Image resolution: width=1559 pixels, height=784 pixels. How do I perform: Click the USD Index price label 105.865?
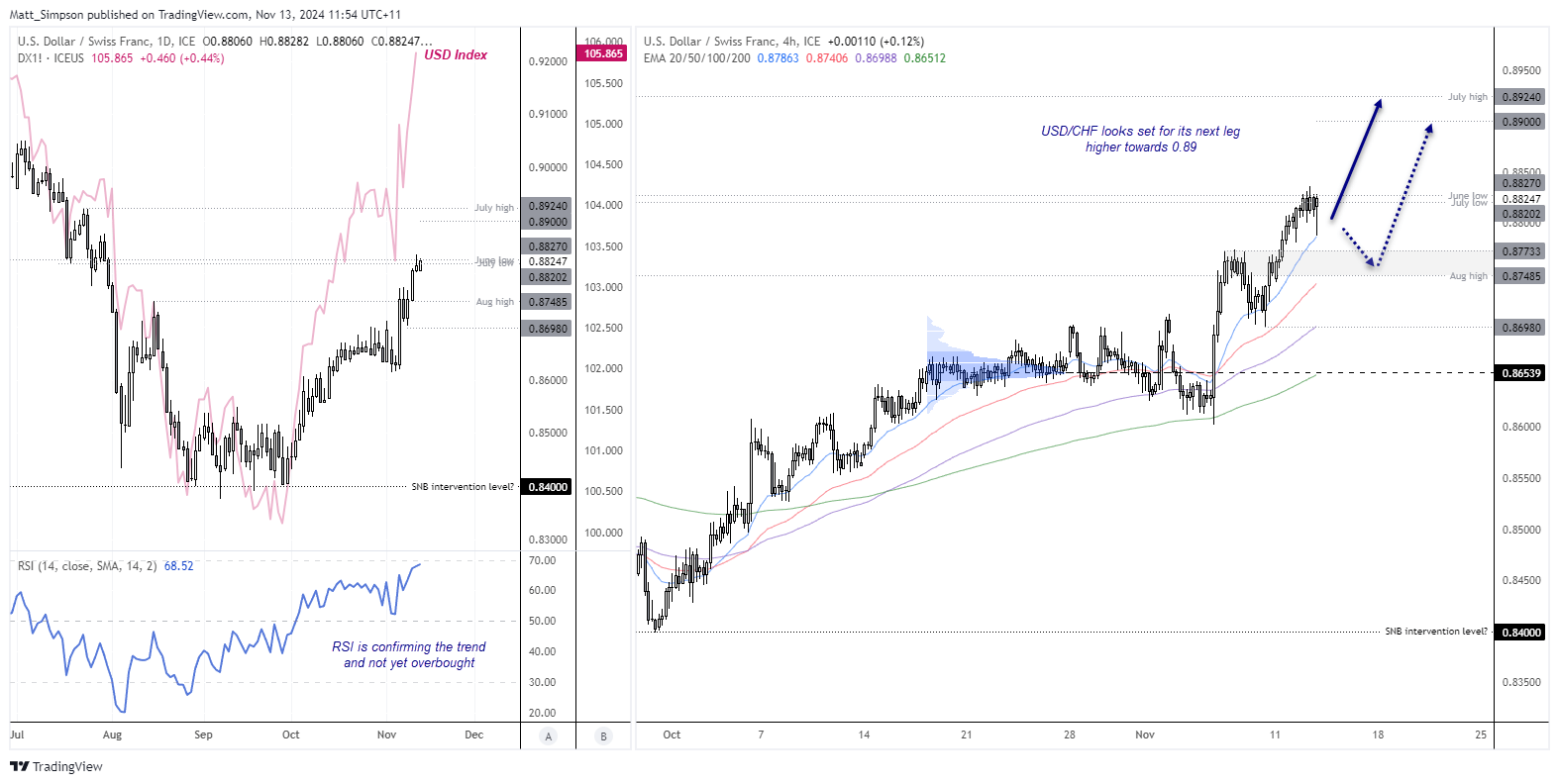pos(603,53)
